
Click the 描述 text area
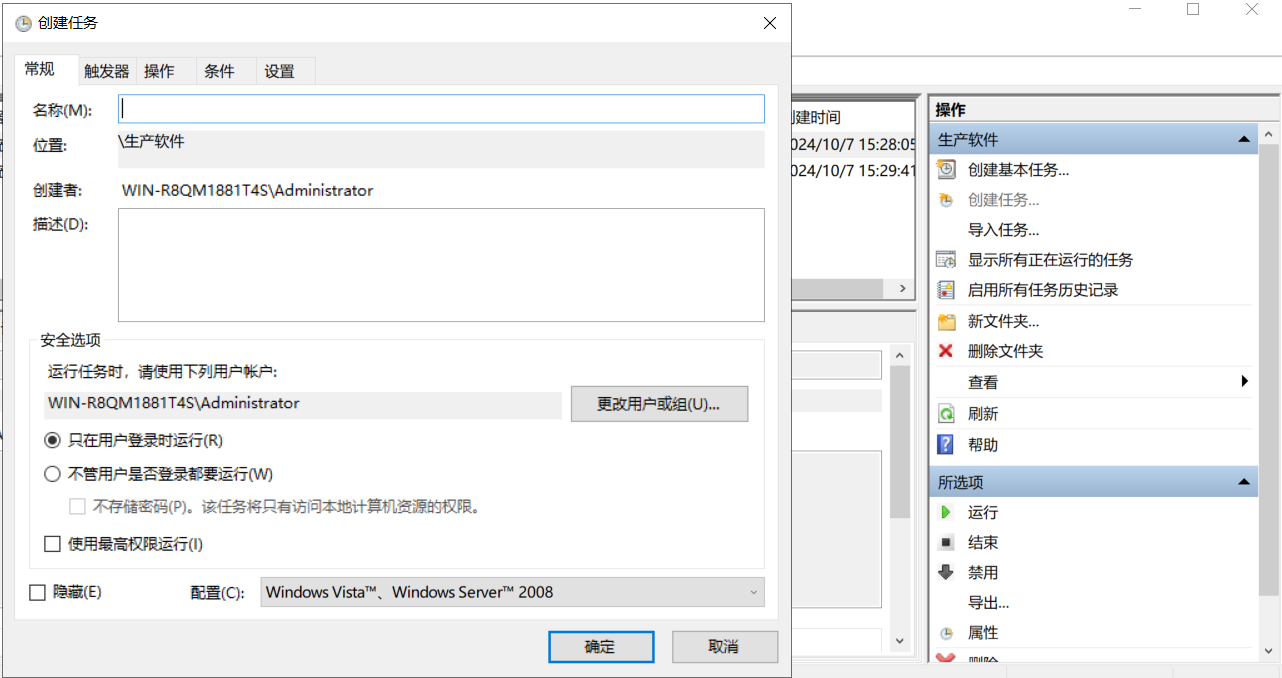coord(441,265)
